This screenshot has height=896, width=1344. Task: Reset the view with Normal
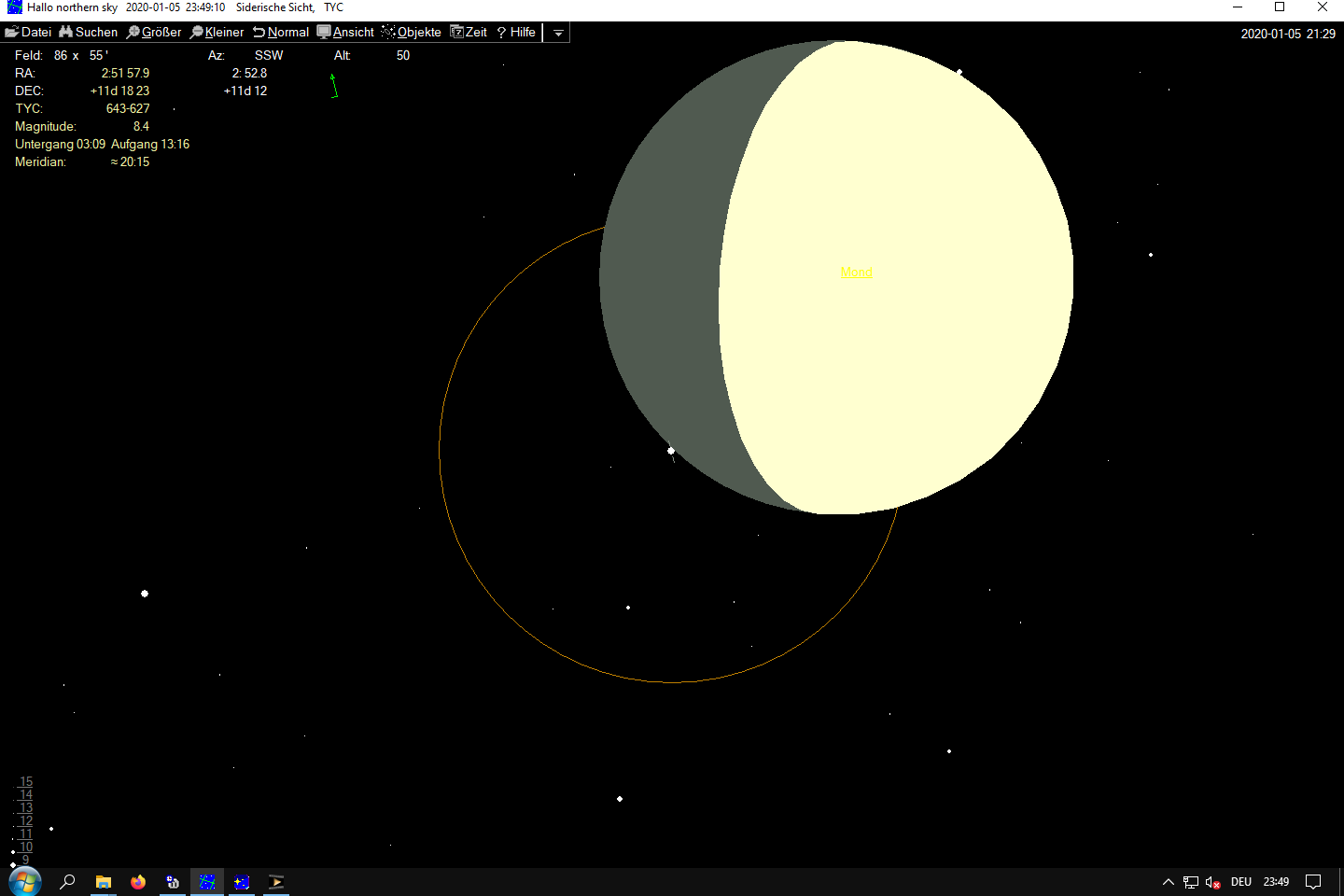point(281,32)
